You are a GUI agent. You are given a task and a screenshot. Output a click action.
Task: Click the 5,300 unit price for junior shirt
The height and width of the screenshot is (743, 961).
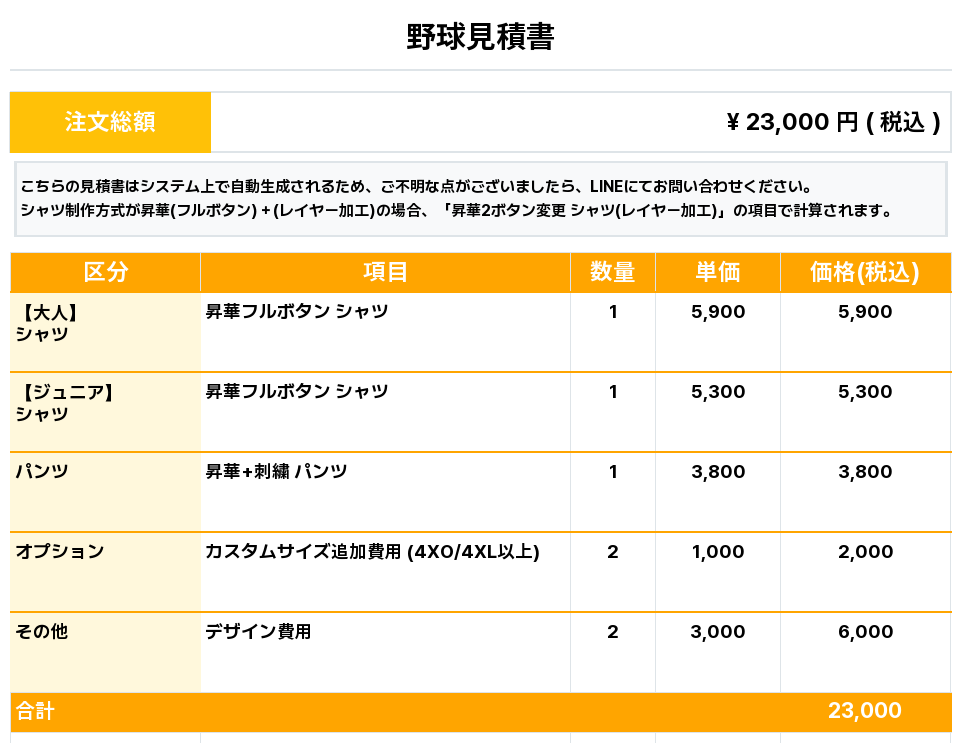click(x=718, y=392)
